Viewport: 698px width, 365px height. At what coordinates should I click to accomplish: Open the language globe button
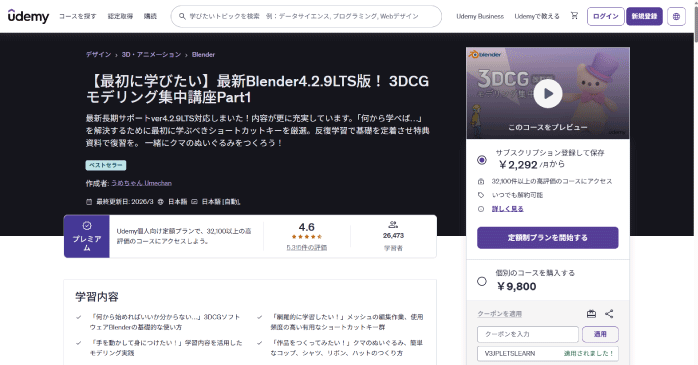pyautogui.click(x=676, y=16)
